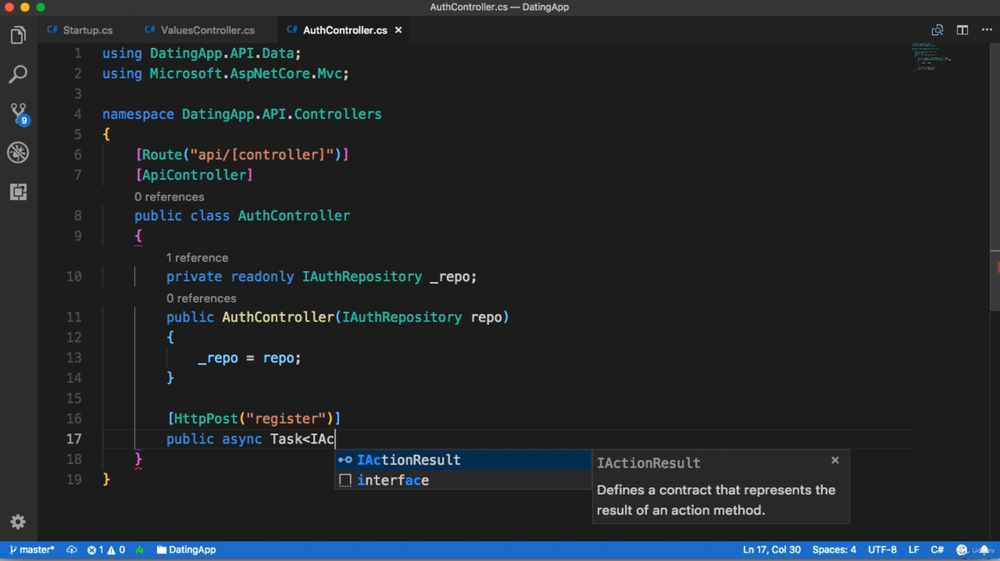Accept the IActionResult suggestion

coord(464,460)
